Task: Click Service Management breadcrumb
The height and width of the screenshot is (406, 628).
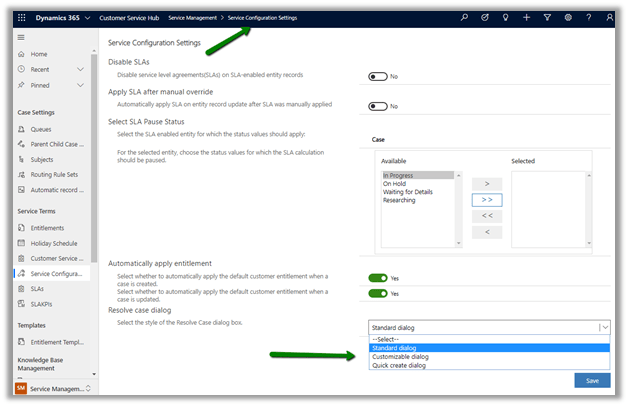Action: [x=192, y=18]
